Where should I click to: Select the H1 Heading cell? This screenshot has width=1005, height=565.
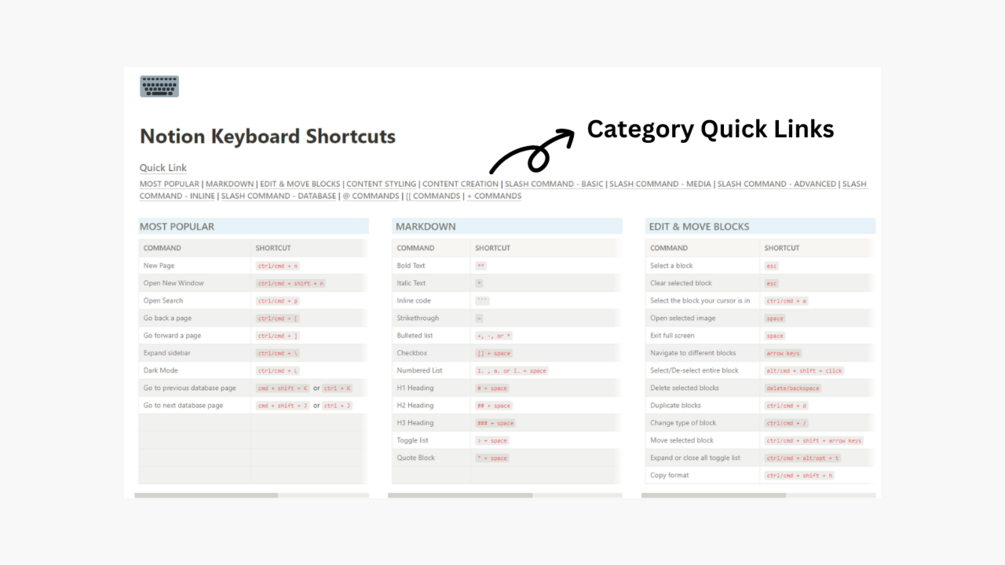(x=431, y=388)
